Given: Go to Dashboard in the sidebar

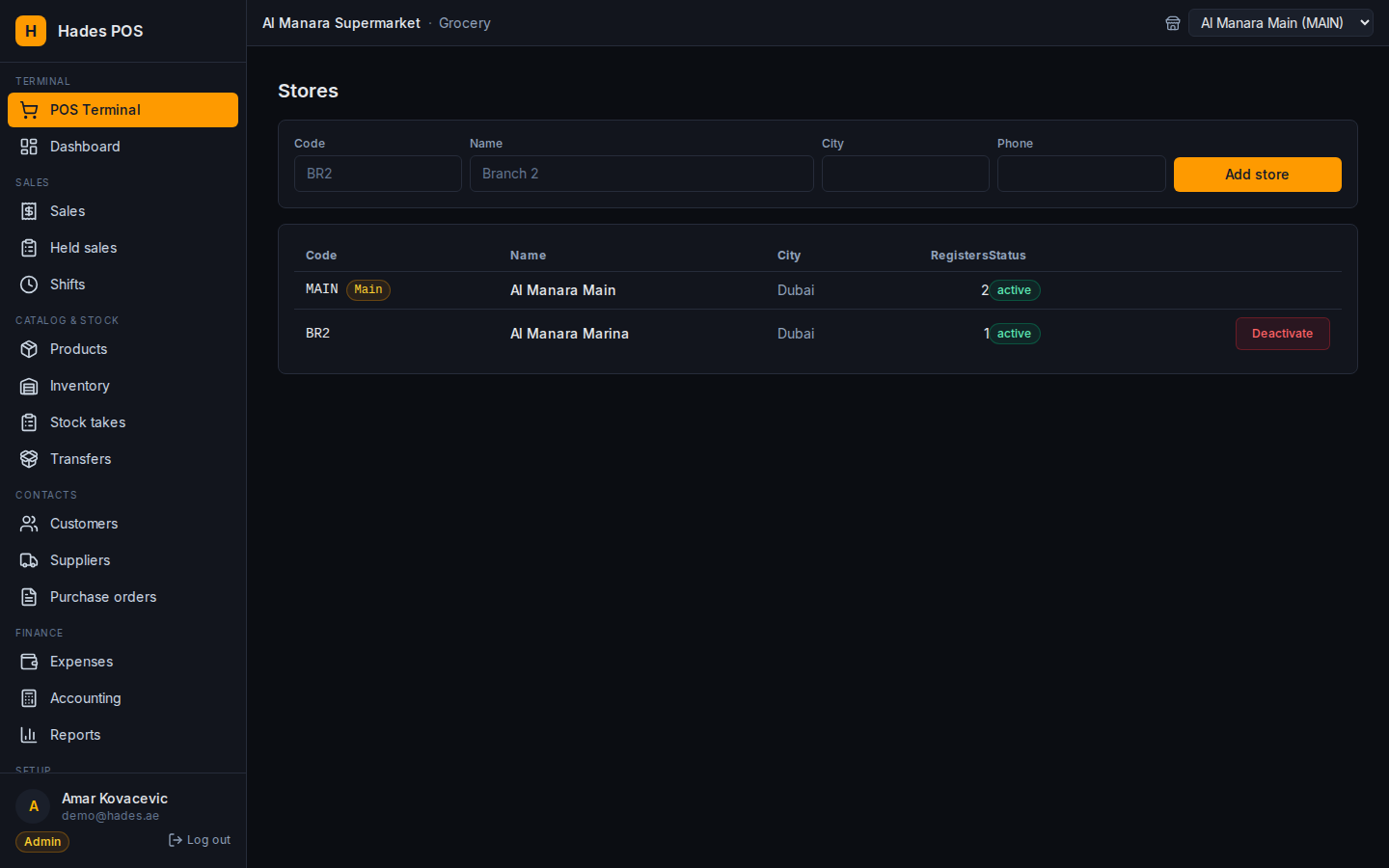Looking at the screenshot, I should click(123, 147).
